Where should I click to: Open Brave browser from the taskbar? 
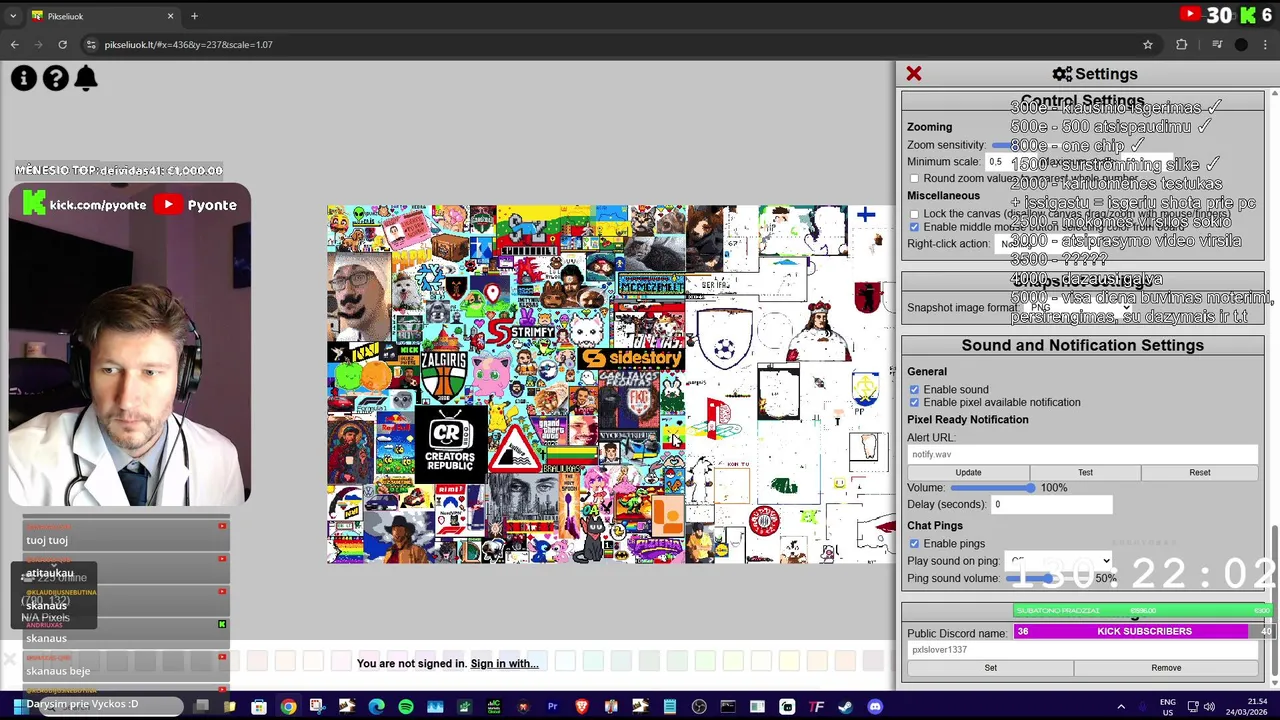(x=582, y=707)
